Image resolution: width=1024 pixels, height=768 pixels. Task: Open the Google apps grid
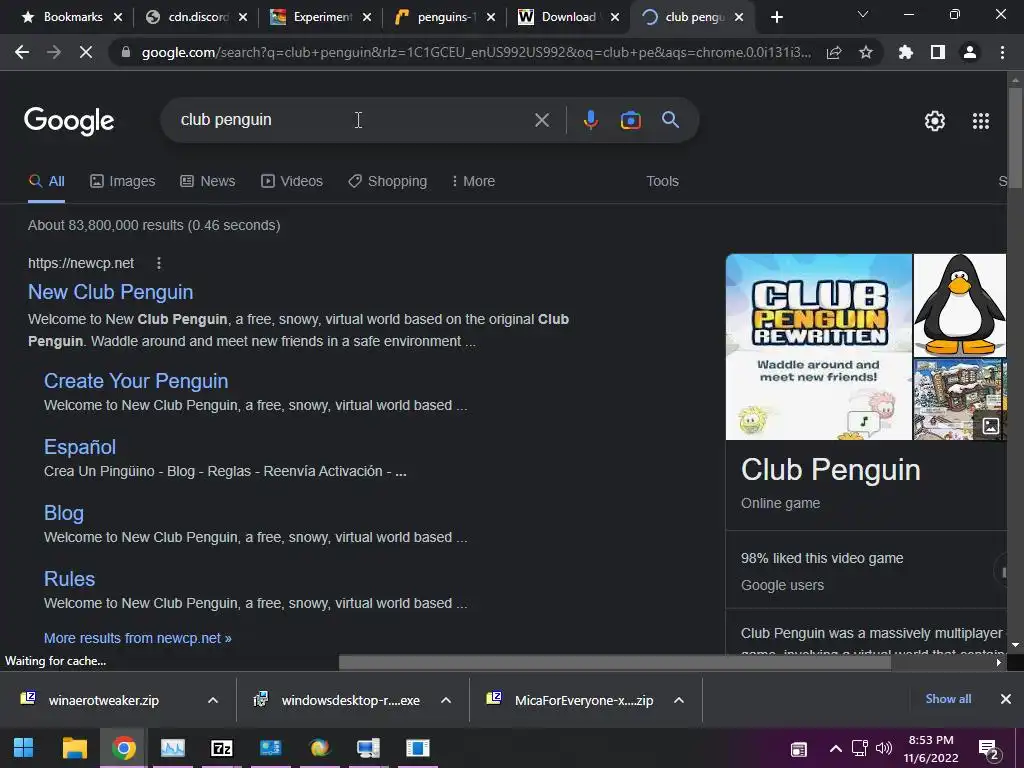coord(981,121)
